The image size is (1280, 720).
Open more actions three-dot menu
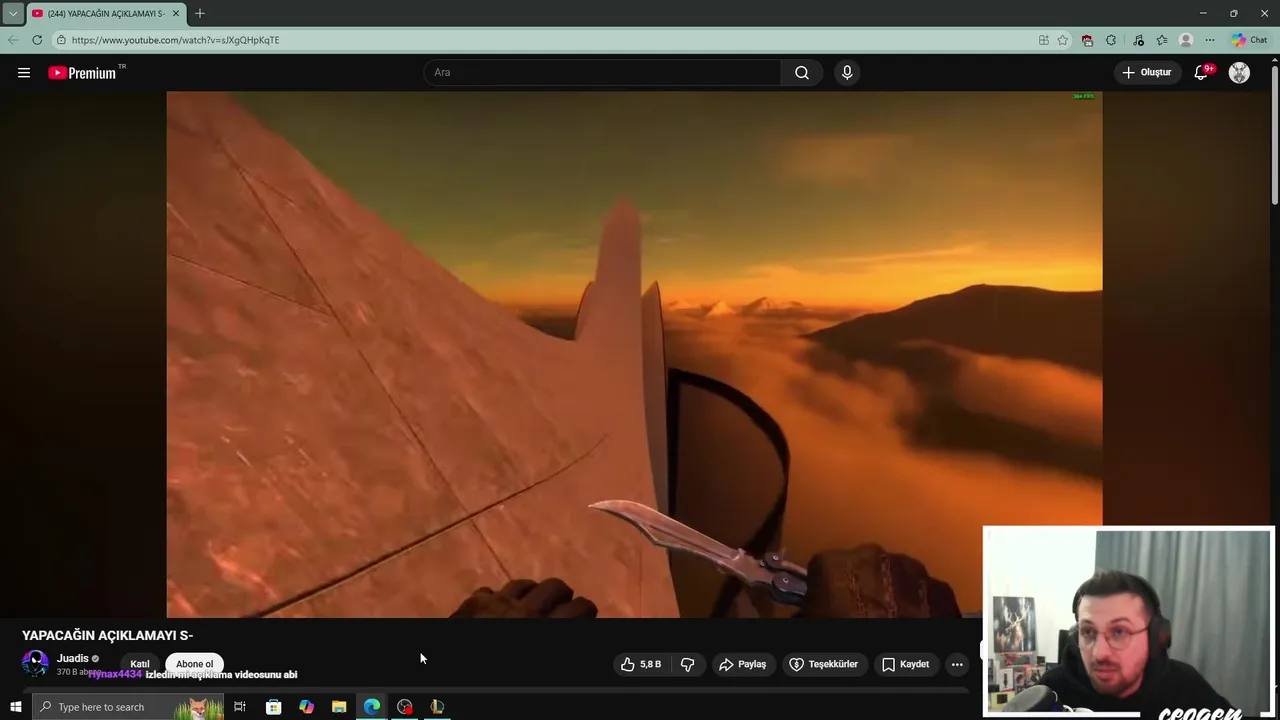957,664
